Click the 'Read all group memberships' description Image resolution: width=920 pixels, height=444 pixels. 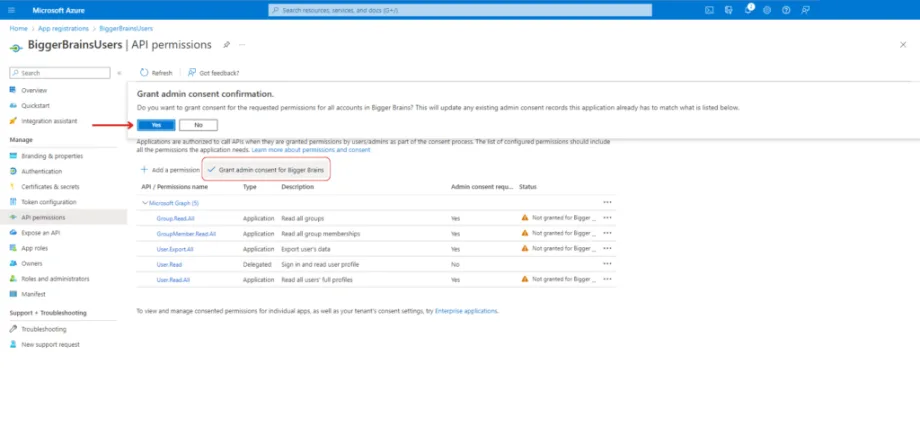pyautogui.click(x=320, y=233)
